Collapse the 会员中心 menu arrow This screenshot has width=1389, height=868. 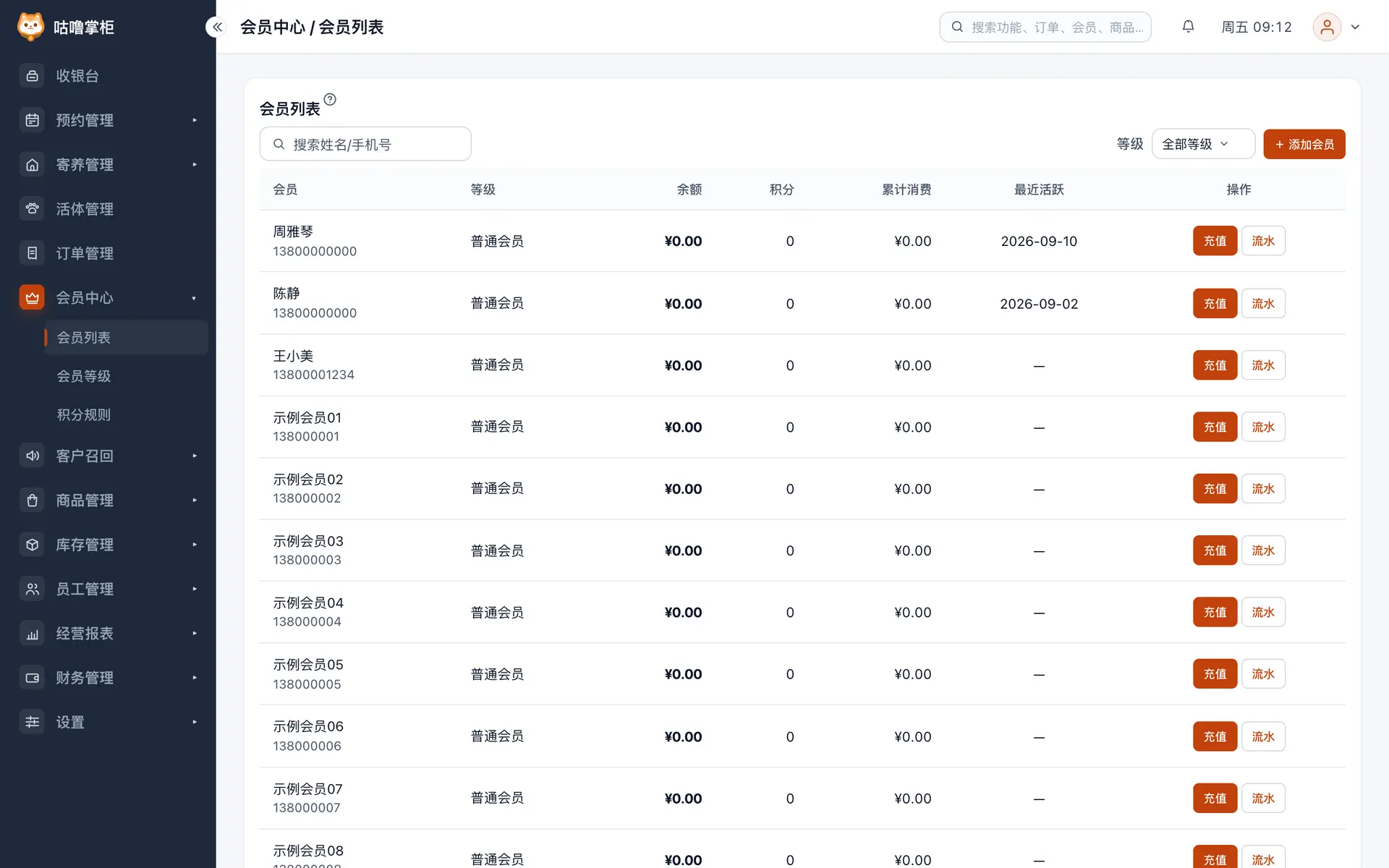coord(194,298)
